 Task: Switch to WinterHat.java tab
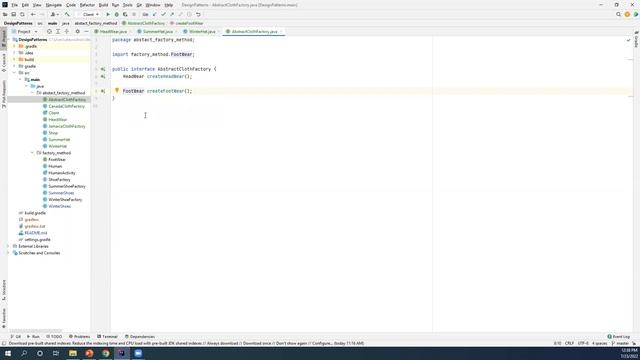tap(202, 31)
